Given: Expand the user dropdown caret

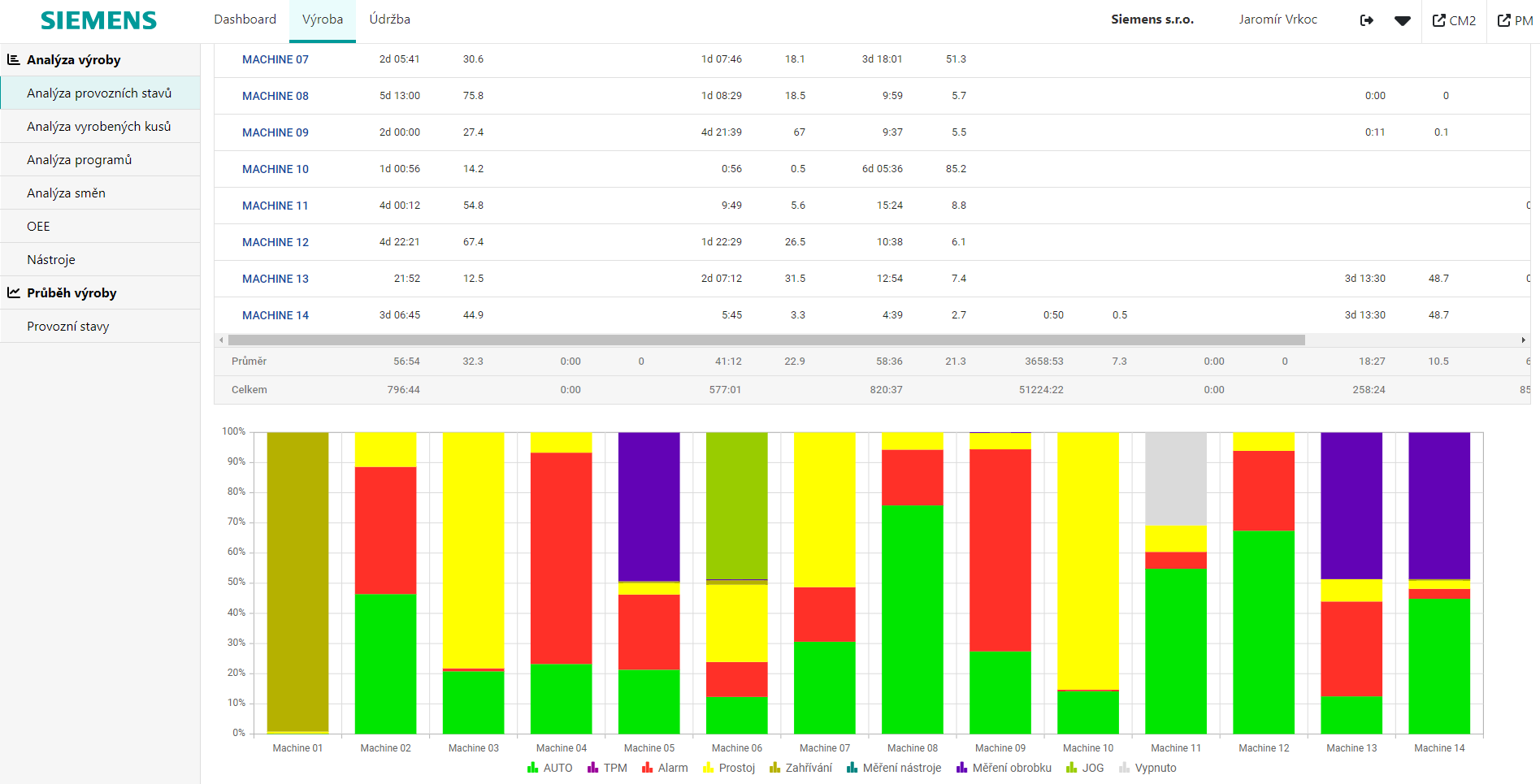Looking at the screenshot, I should pyautogui.click(x=1403, y=20).
